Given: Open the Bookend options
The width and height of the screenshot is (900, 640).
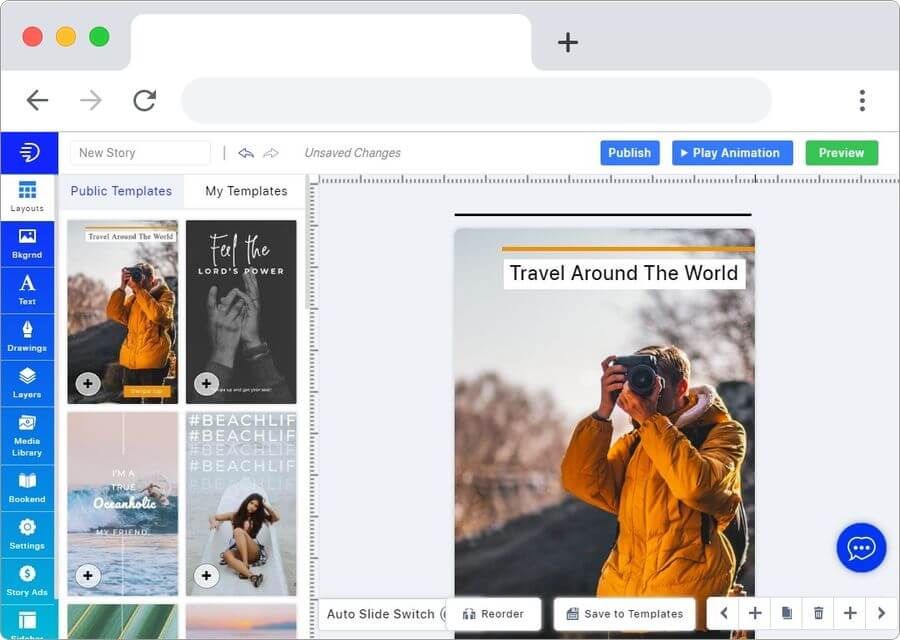Looking at the screenshot, I should click(27, 488).
